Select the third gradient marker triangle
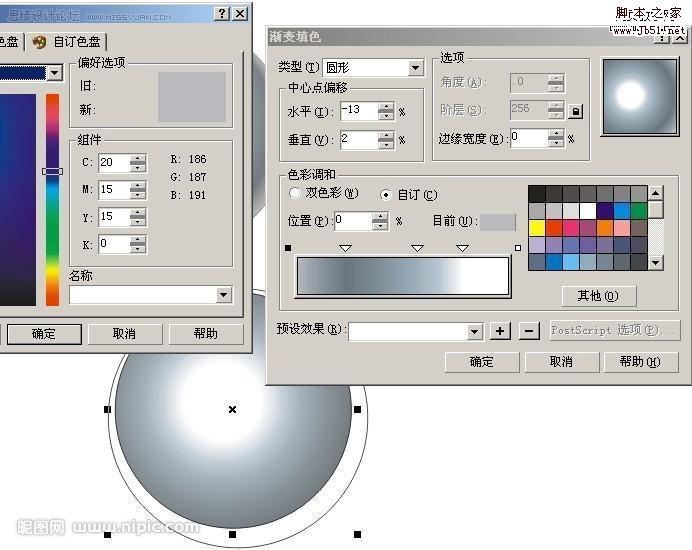 (462, 249)
